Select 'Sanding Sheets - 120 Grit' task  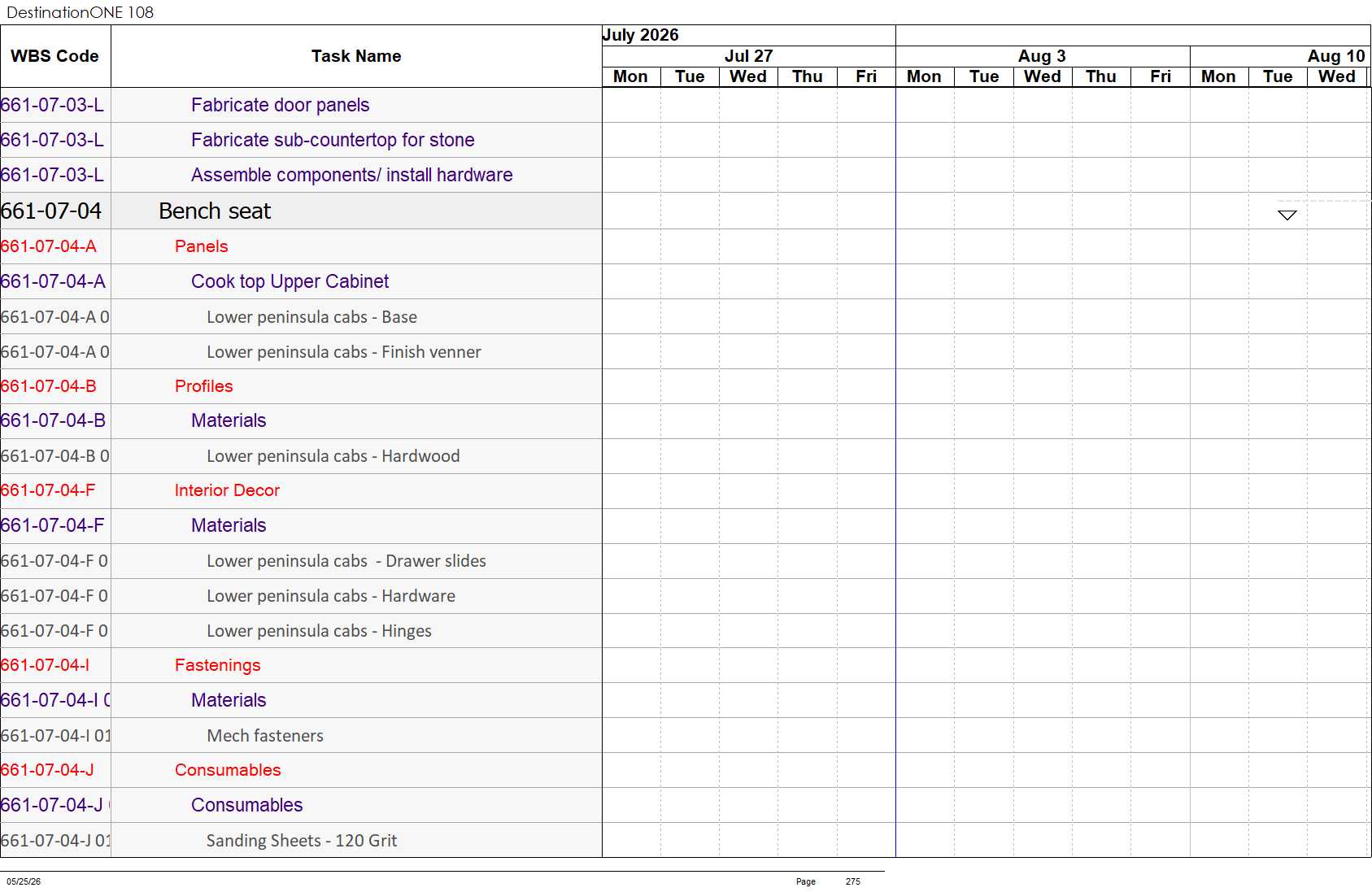coord(302,841)
